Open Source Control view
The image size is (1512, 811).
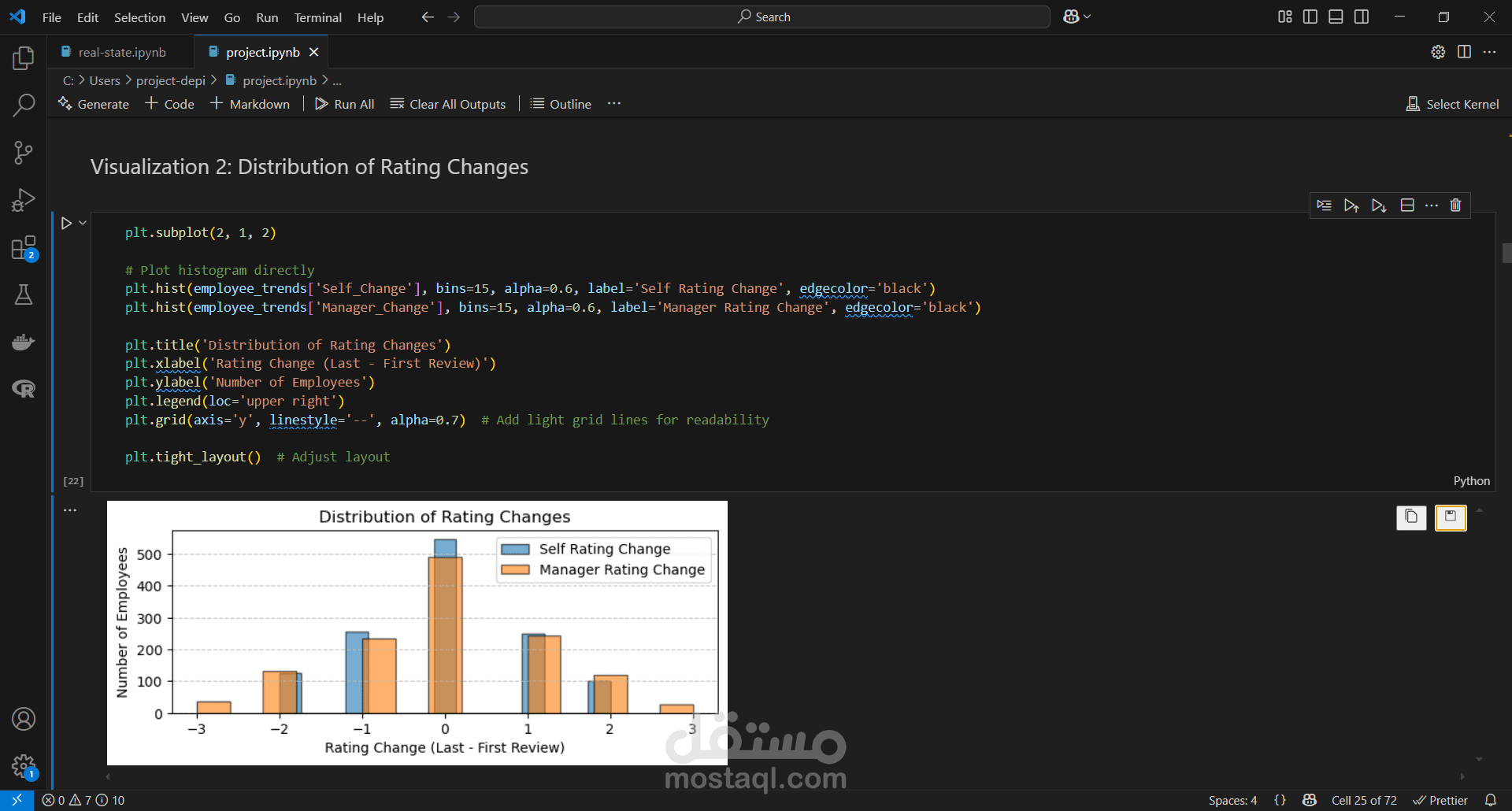point(24,152)
